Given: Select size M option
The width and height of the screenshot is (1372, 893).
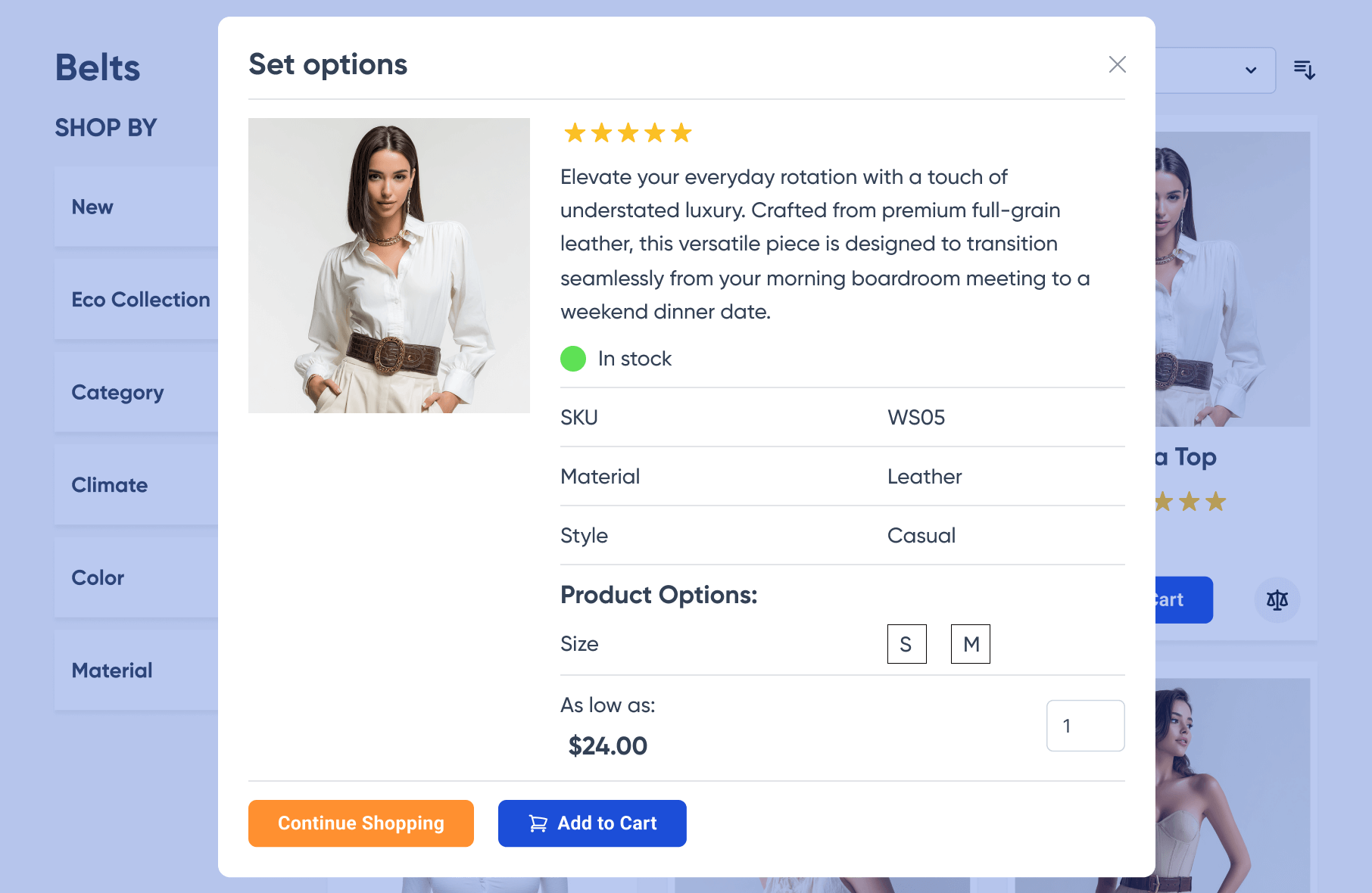Looking at the screenshot, I should tap(970, 644).
